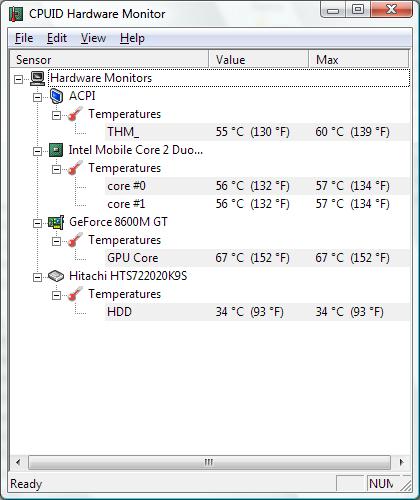
Task: Click the window resize grip corner
Action: [x=405, y=485]
